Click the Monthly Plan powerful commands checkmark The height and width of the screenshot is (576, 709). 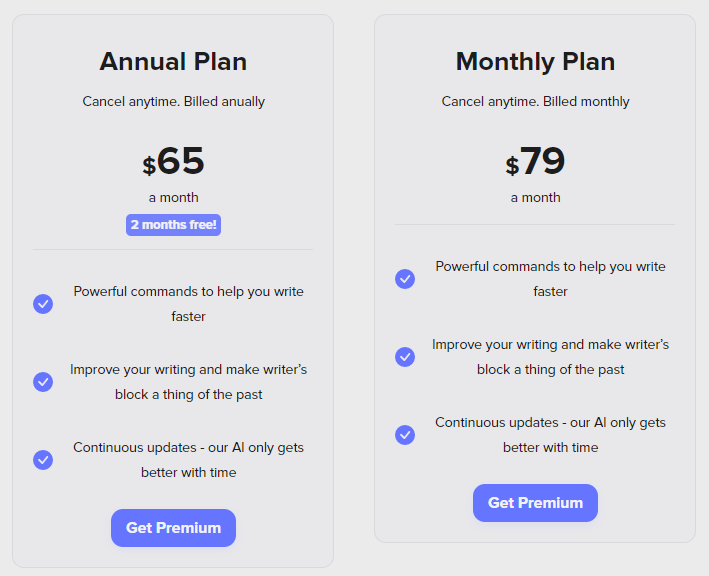click(405, 279)
